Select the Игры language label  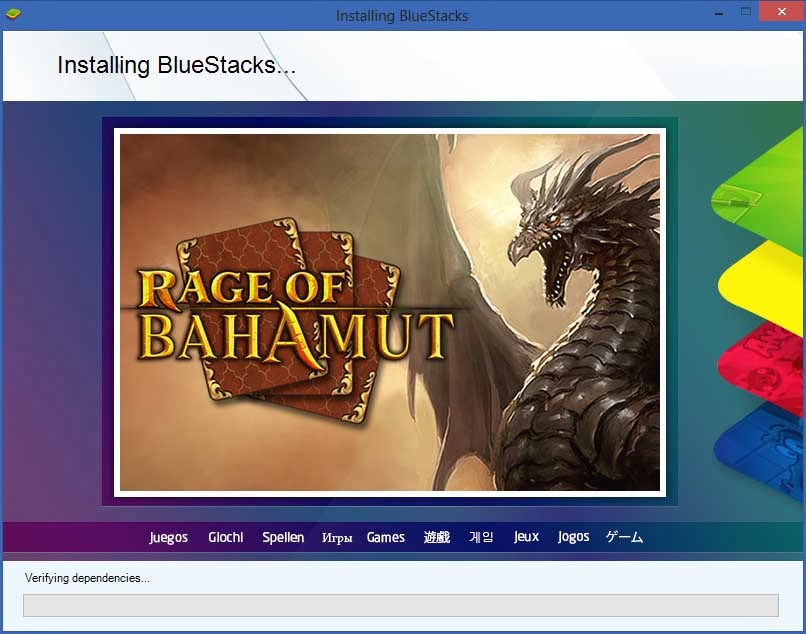coord(337,538)
